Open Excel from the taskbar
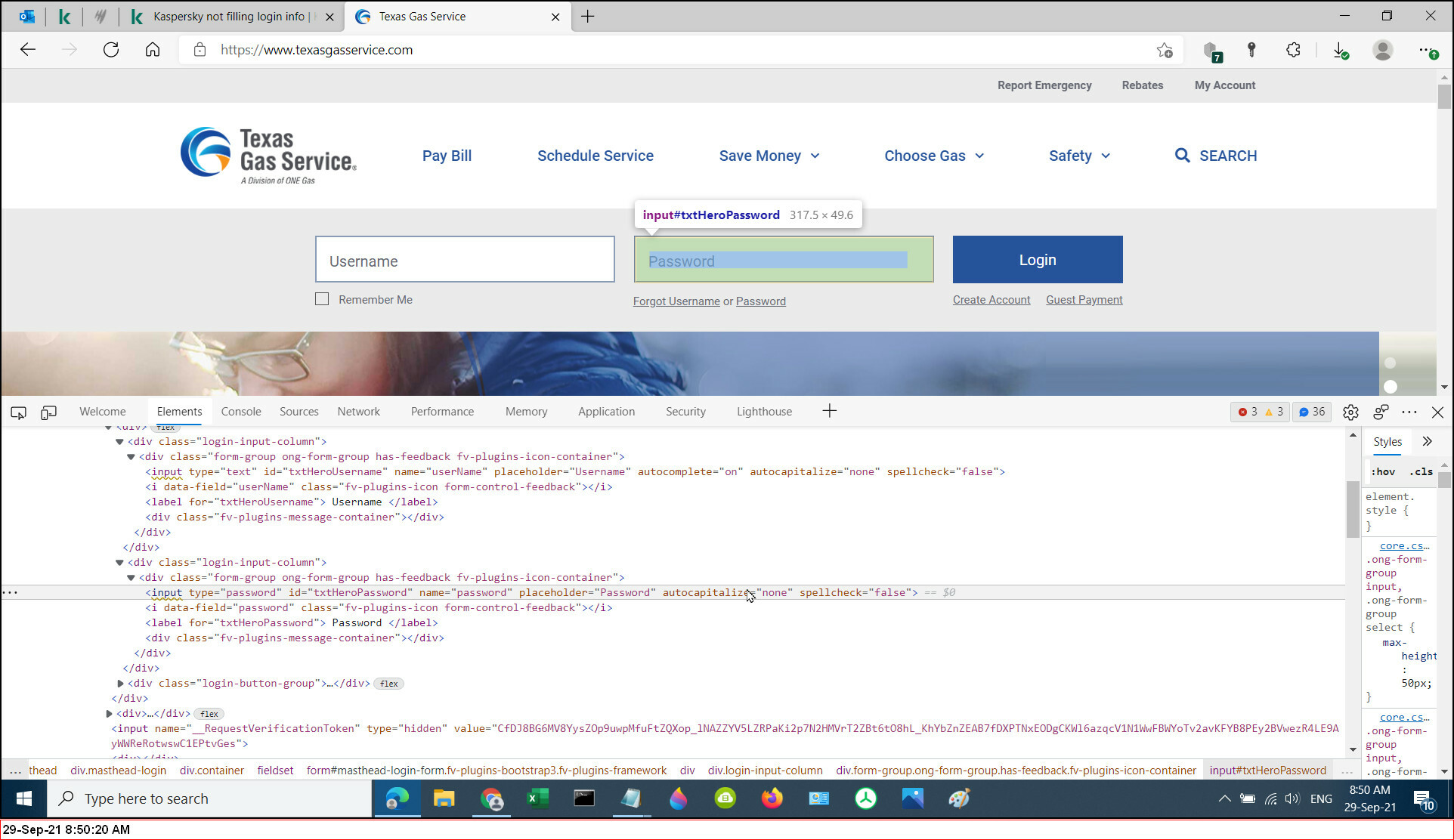 (537, 798)
